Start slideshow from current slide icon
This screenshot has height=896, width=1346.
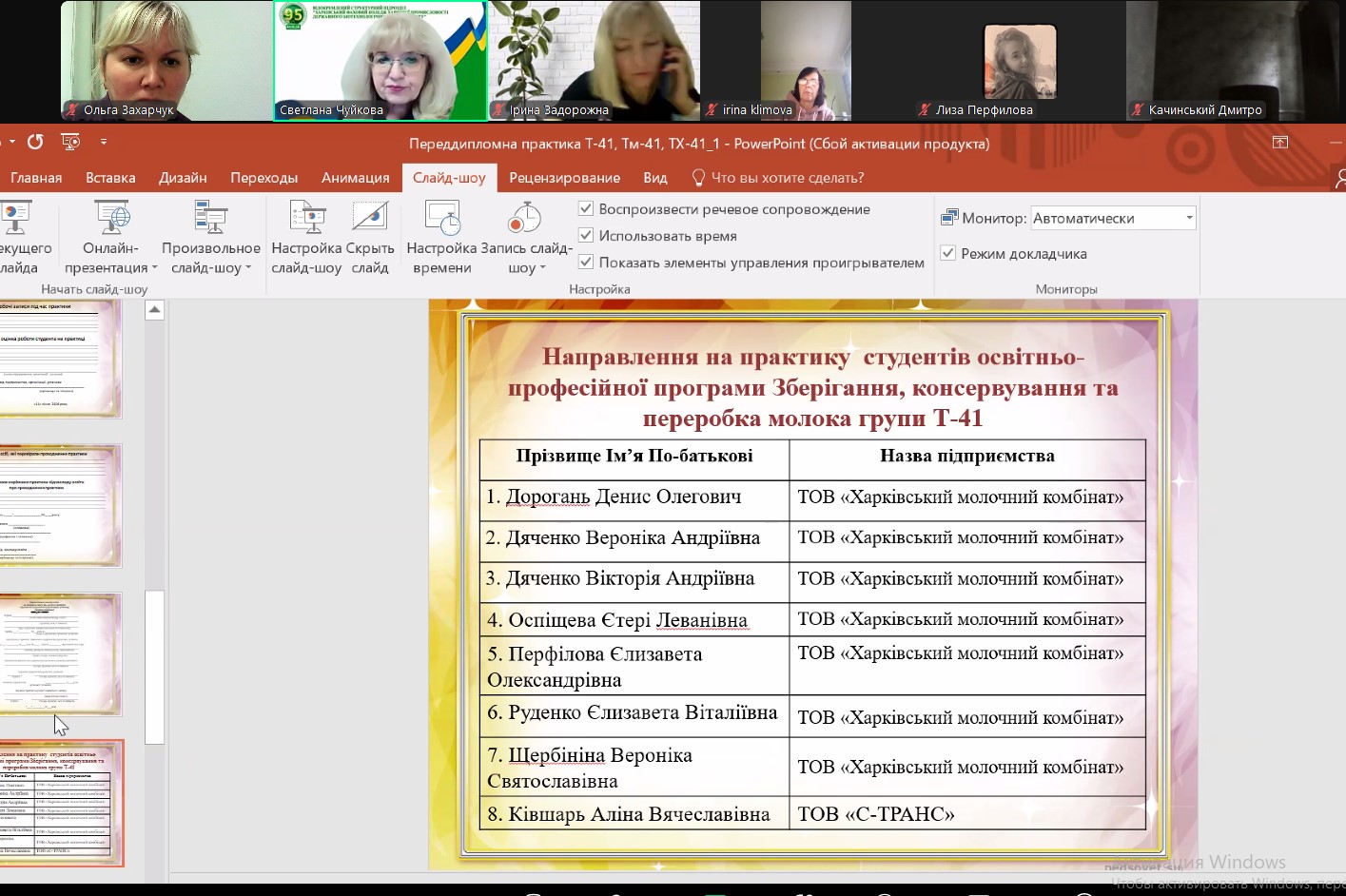tap(17, 219)
